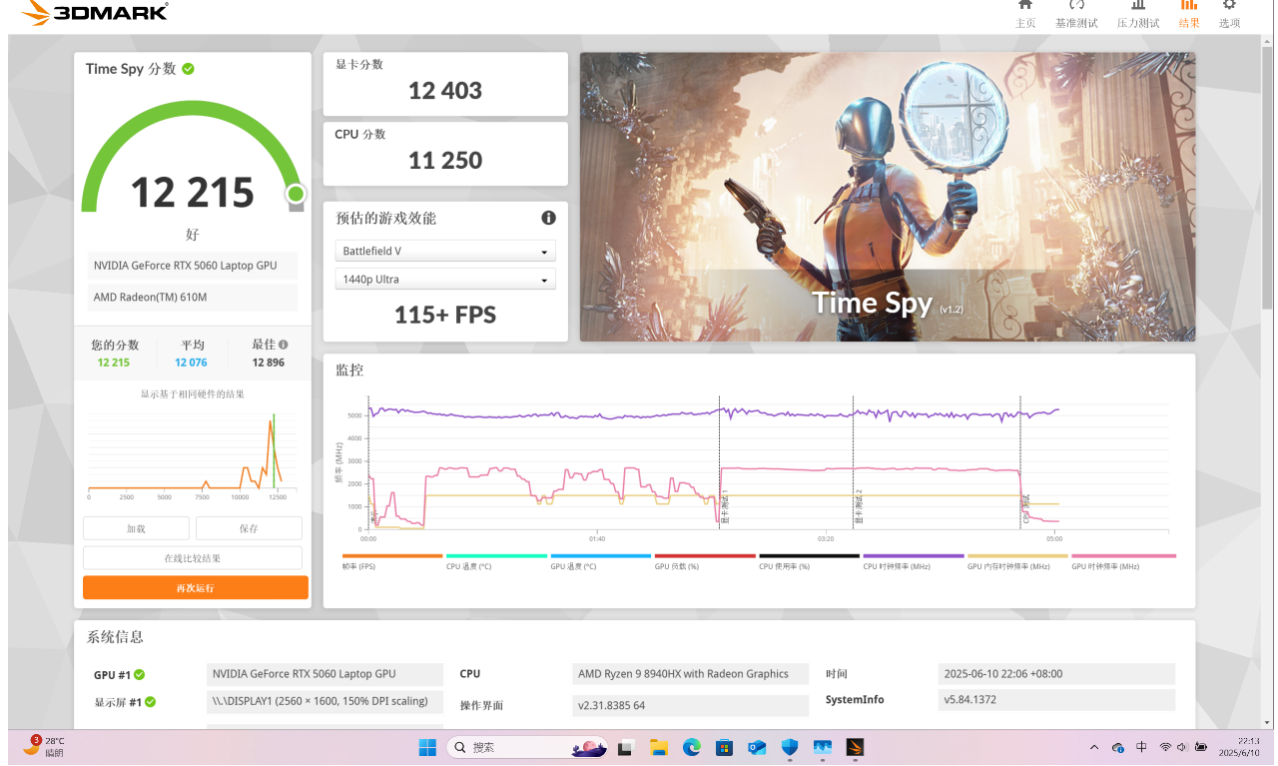The image size is (1278, 766).
Task: Click the Time Spy banner image
Action: [x=887, y=197]
